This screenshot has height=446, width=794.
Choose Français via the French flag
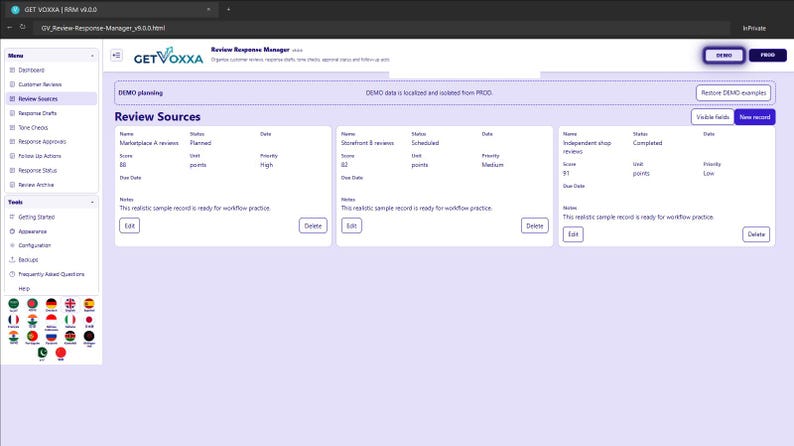pyautogui.click(x=14, y=321)
